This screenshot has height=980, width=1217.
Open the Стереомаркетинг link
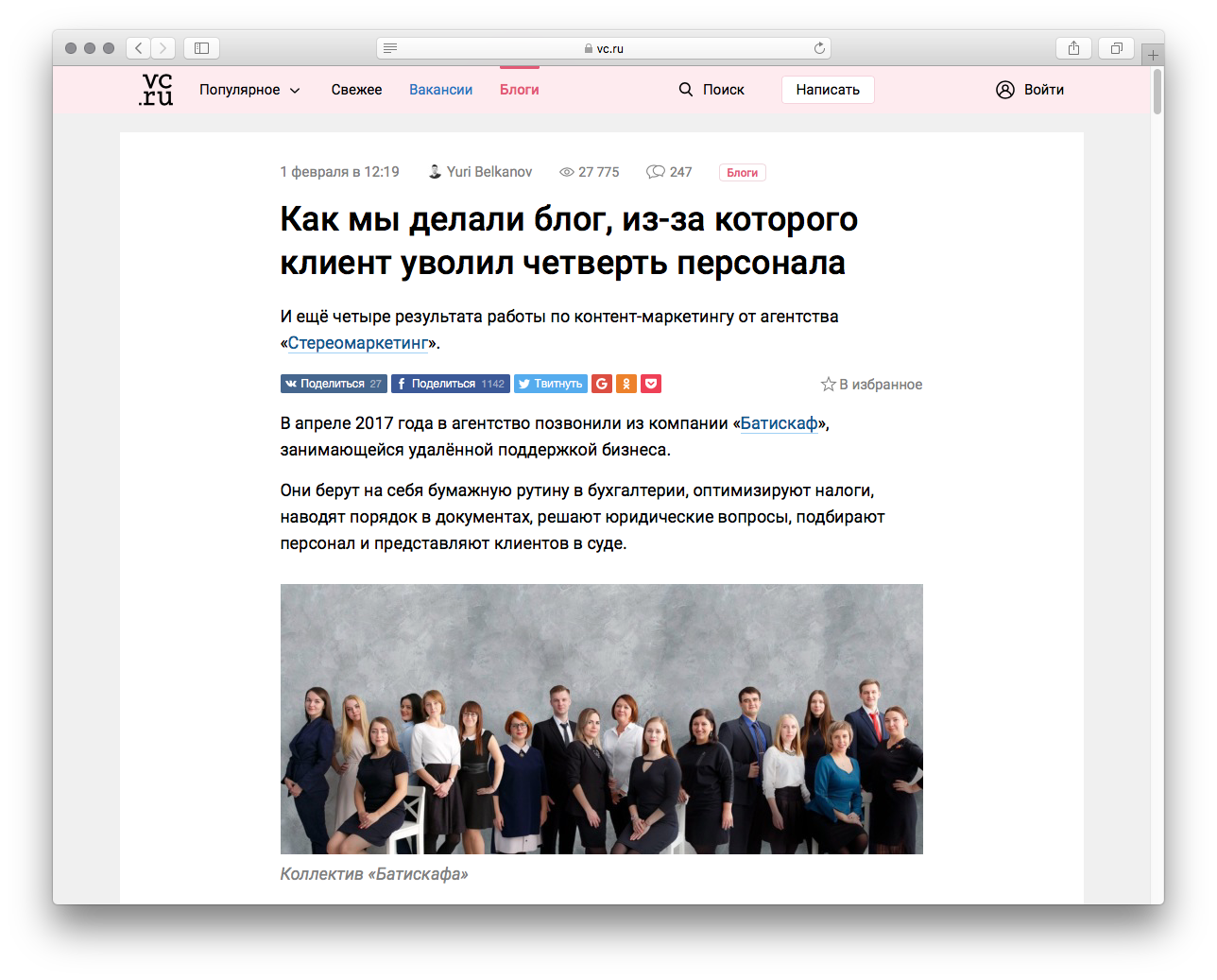[358, 343]
